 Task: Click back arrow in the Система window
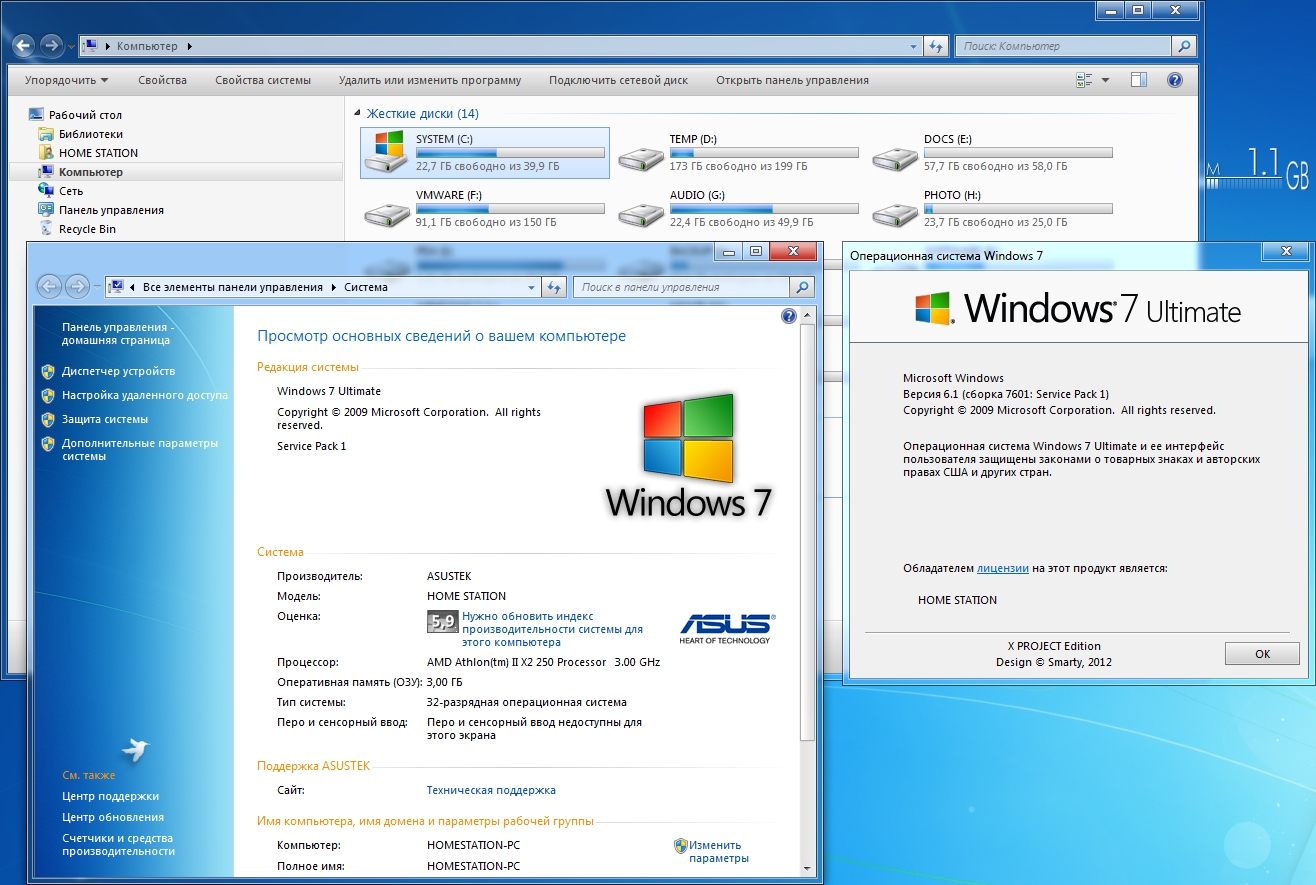coord(48,287)
